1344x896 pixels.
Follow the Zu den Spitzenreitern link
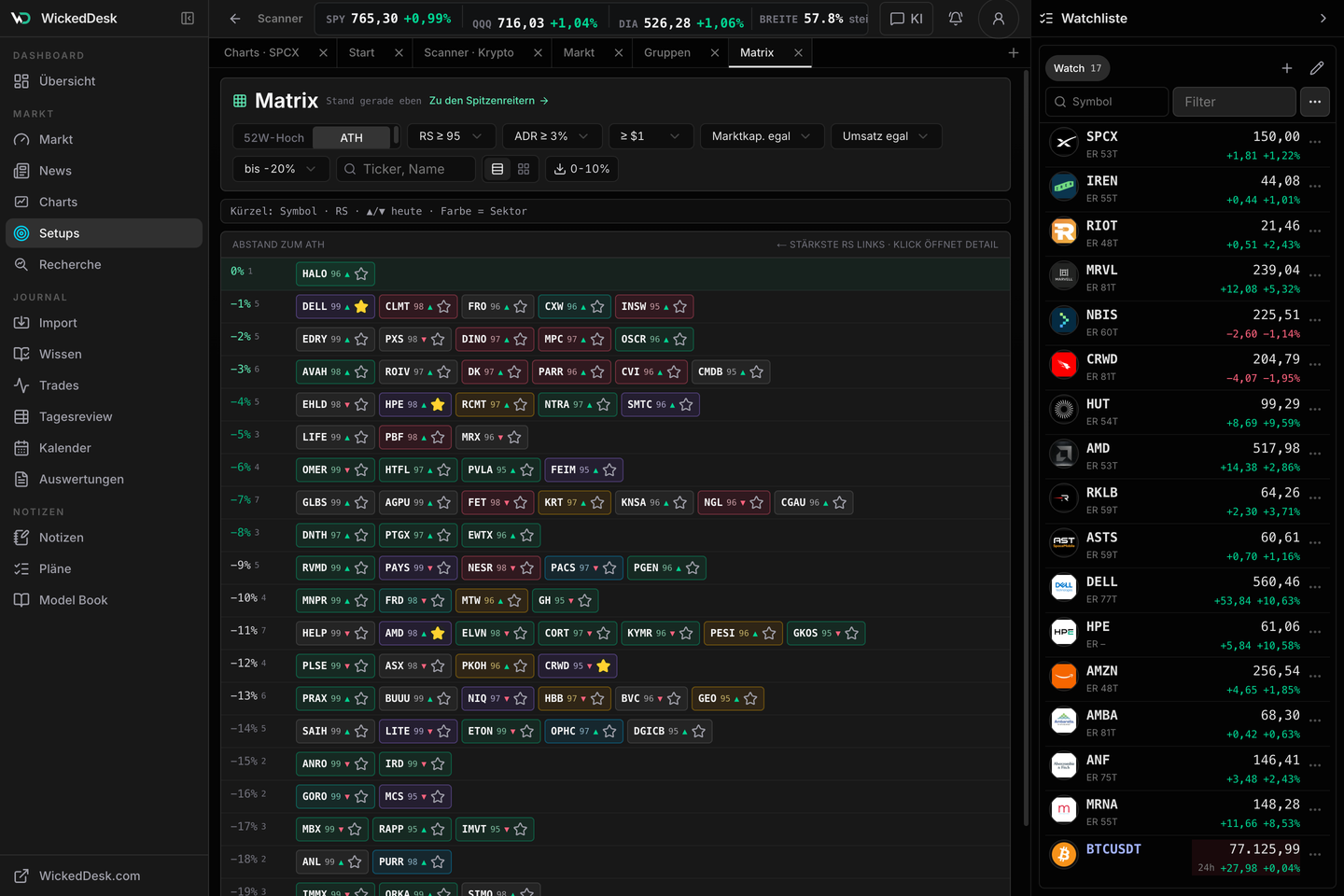click(x=489, y=101)
